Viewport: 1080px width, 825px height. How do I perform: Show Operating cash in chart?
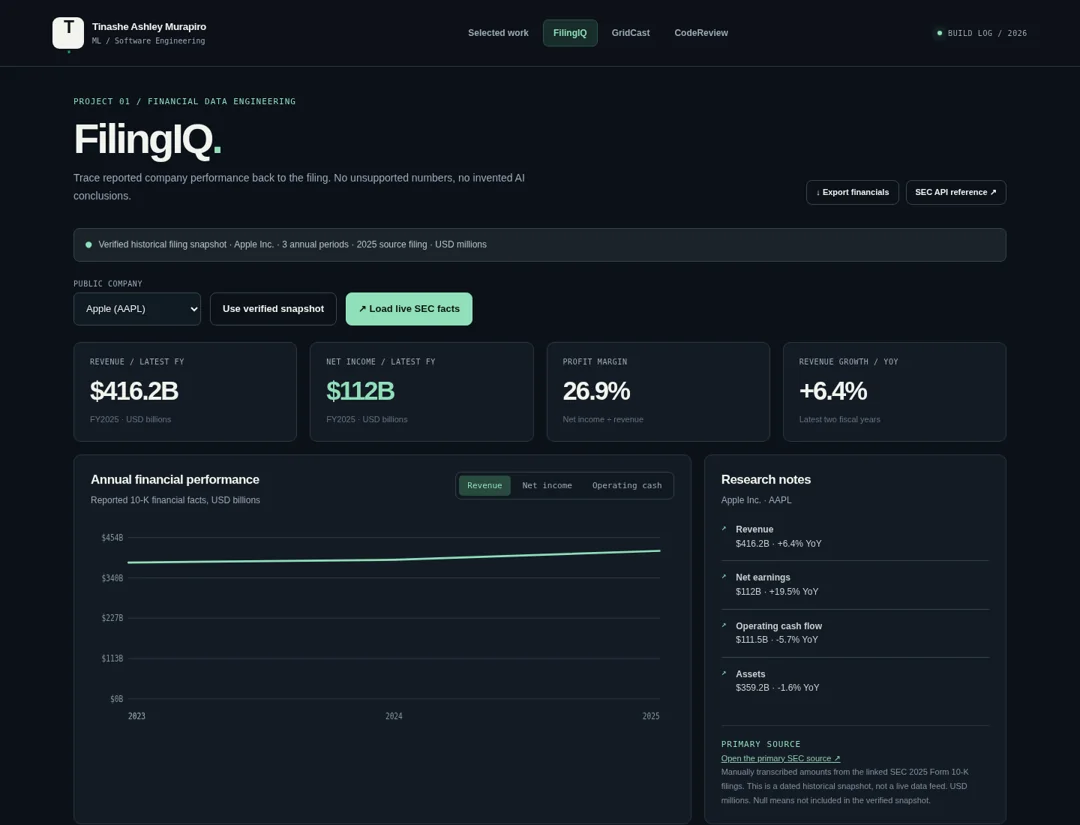[x=627, y=485]
